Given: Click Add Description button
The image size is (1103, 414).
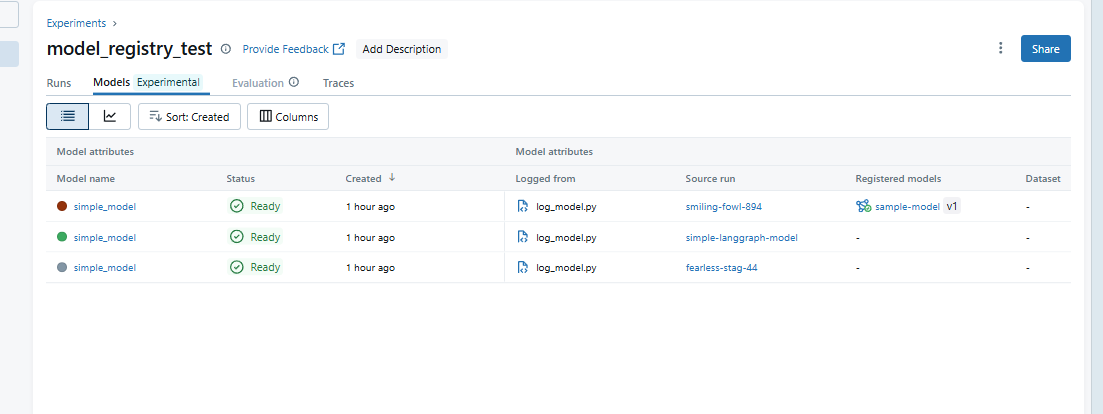Looking at the screenshot, I should pos(402,49).
